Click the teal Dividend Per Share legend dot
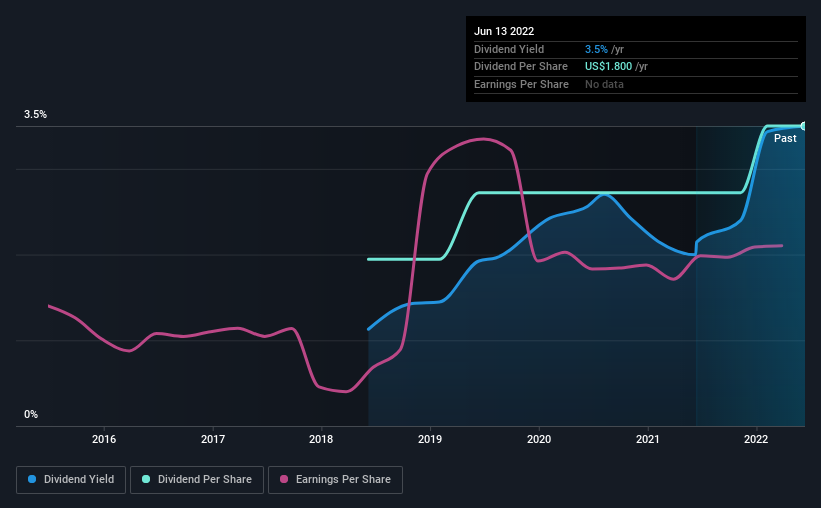821x508 pixels. pyautogui.click(x=146, y=479)
